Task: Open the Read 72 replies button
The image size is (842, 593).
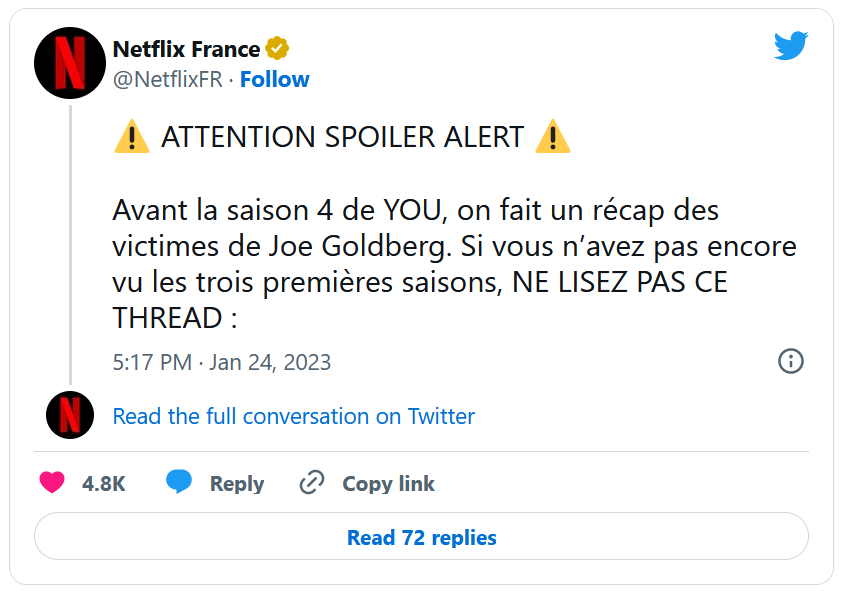Action: click(x=421, y=537)
